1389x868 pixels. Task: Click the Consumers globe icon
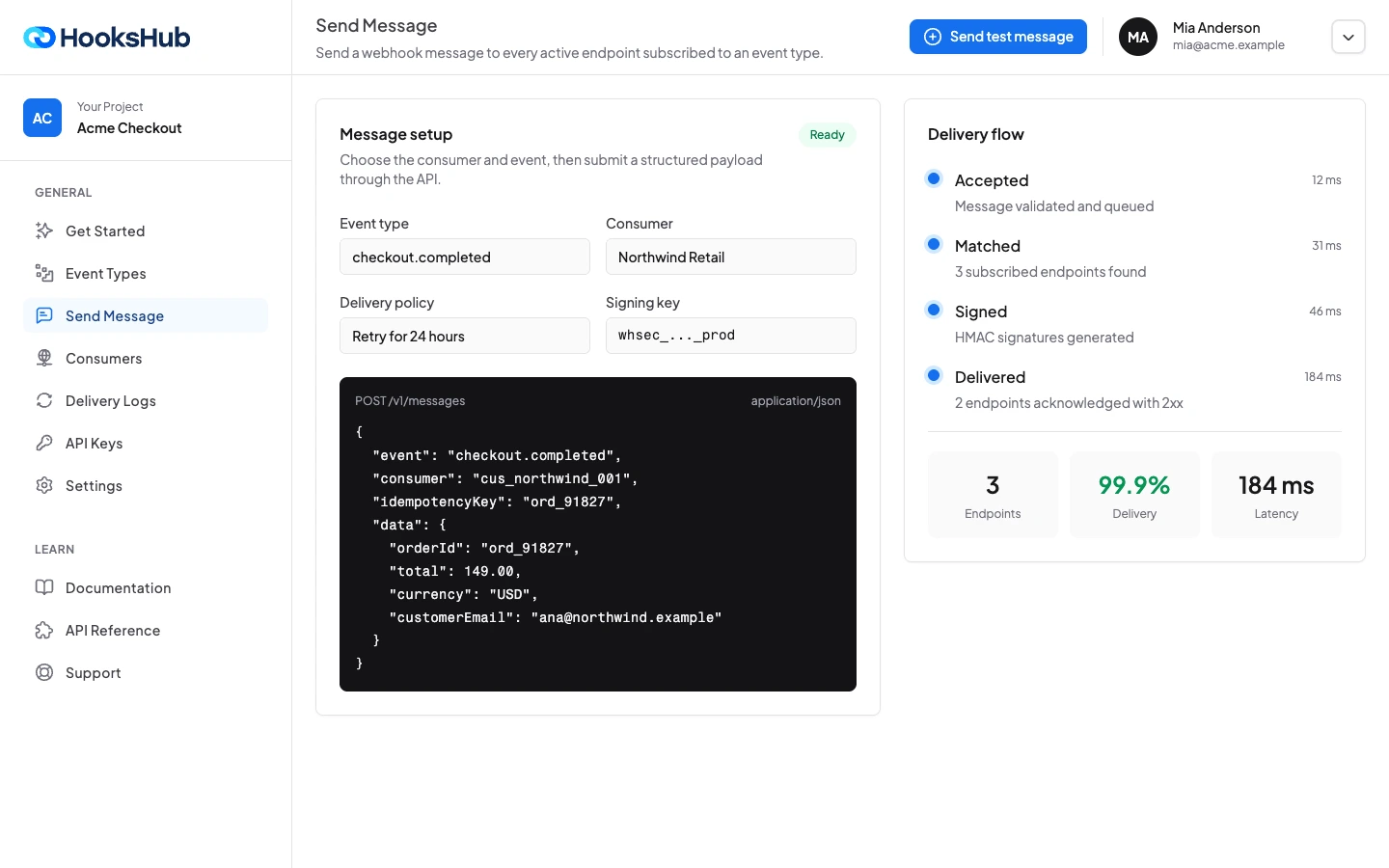click(x=44, y=358)
